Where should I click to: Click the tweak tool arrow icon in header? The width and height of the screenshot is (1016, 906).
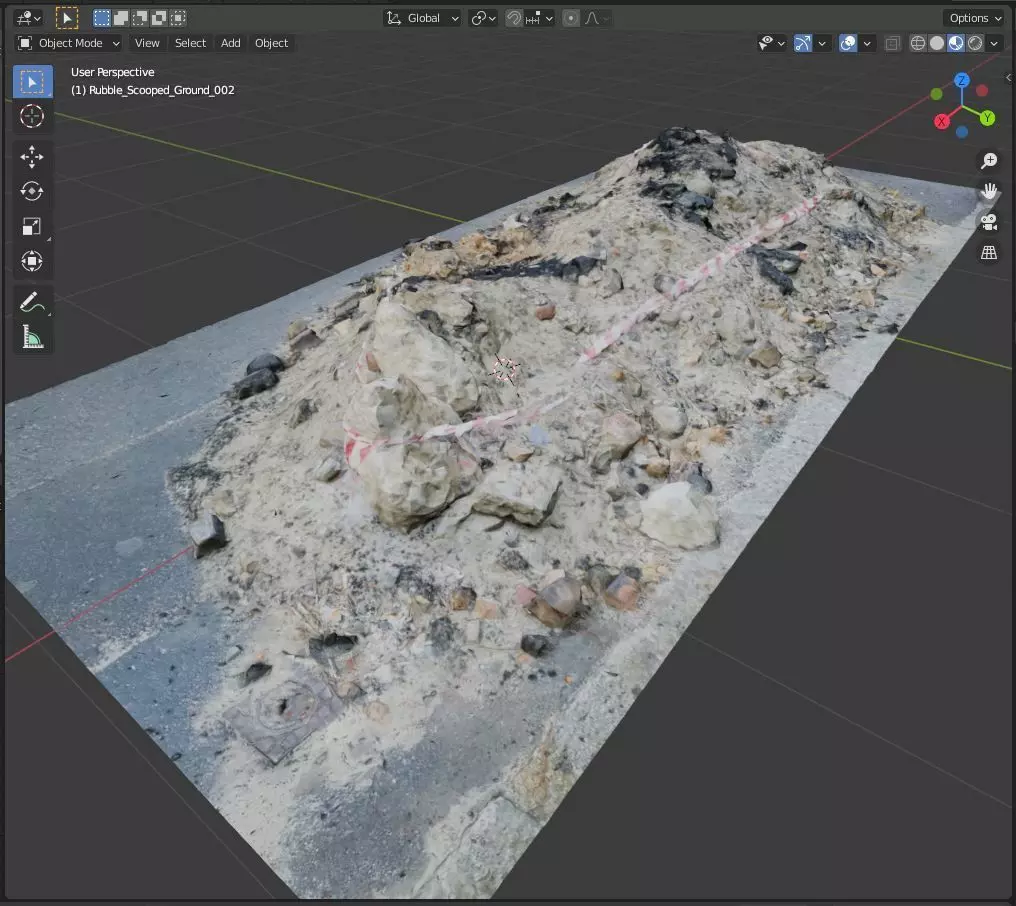pos(67,18)
